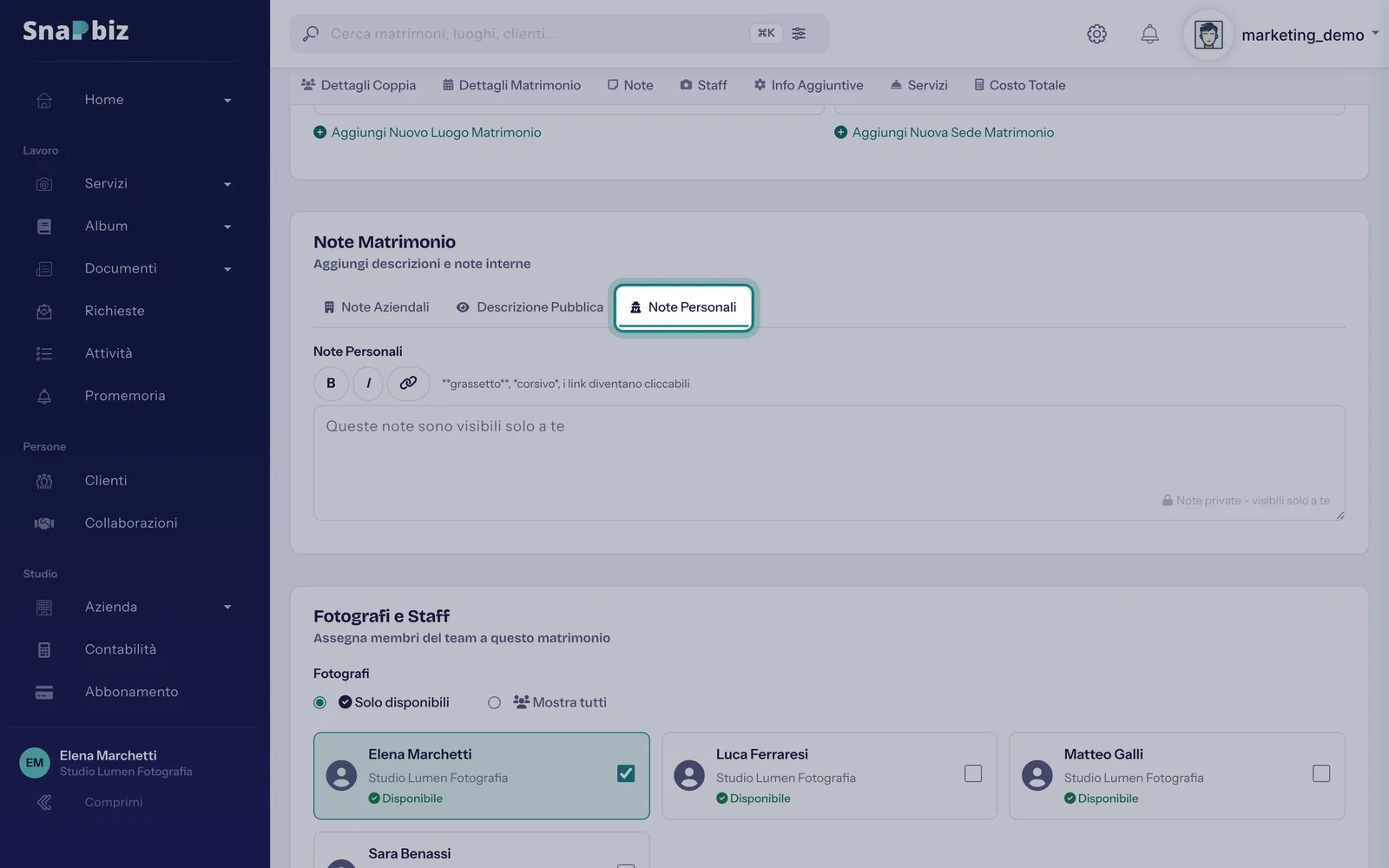This screenshot has width=1389, height=868.
Task: Go to the Staff section anchor
Action: (x=703, y=85)
